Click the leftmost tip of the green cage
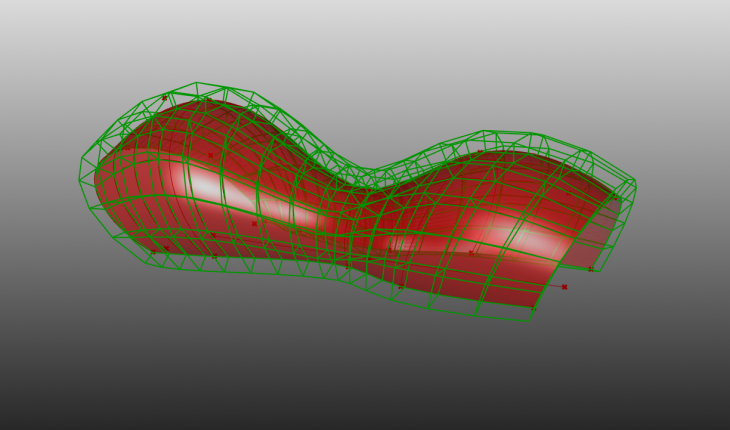The height and width of the screenshot is (430, 730). (80, 180)
